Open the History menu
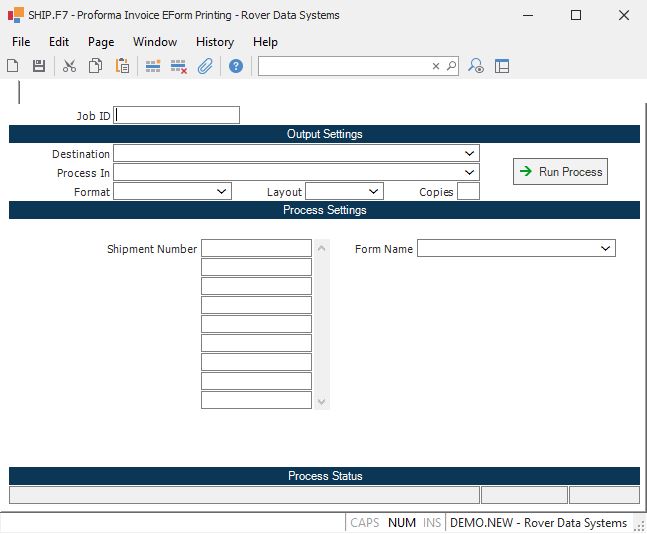This screenshot has height=534, width=647. tap(215, 42)
